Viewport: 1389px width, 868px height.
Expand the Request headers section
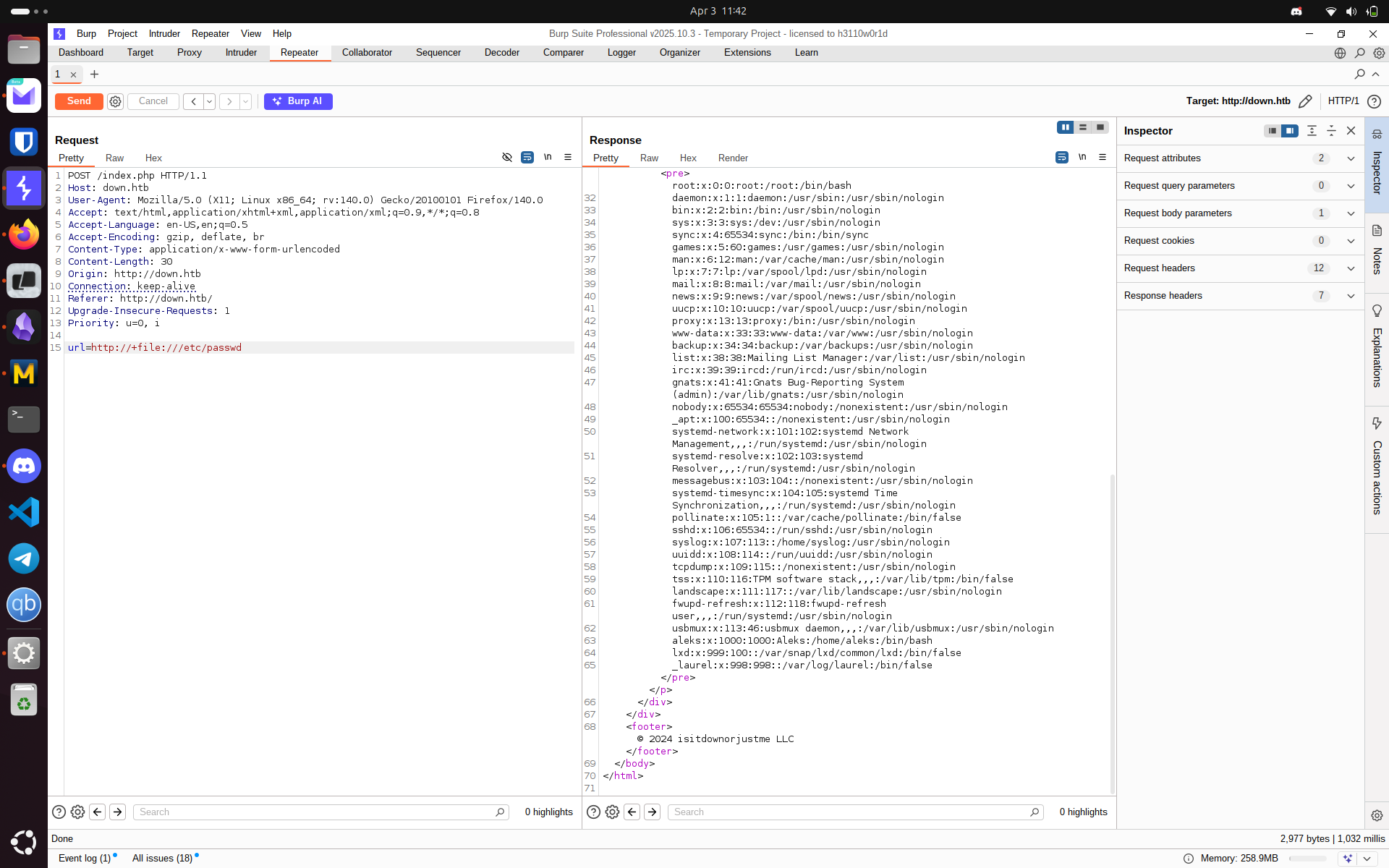[x=1350, y=268]
